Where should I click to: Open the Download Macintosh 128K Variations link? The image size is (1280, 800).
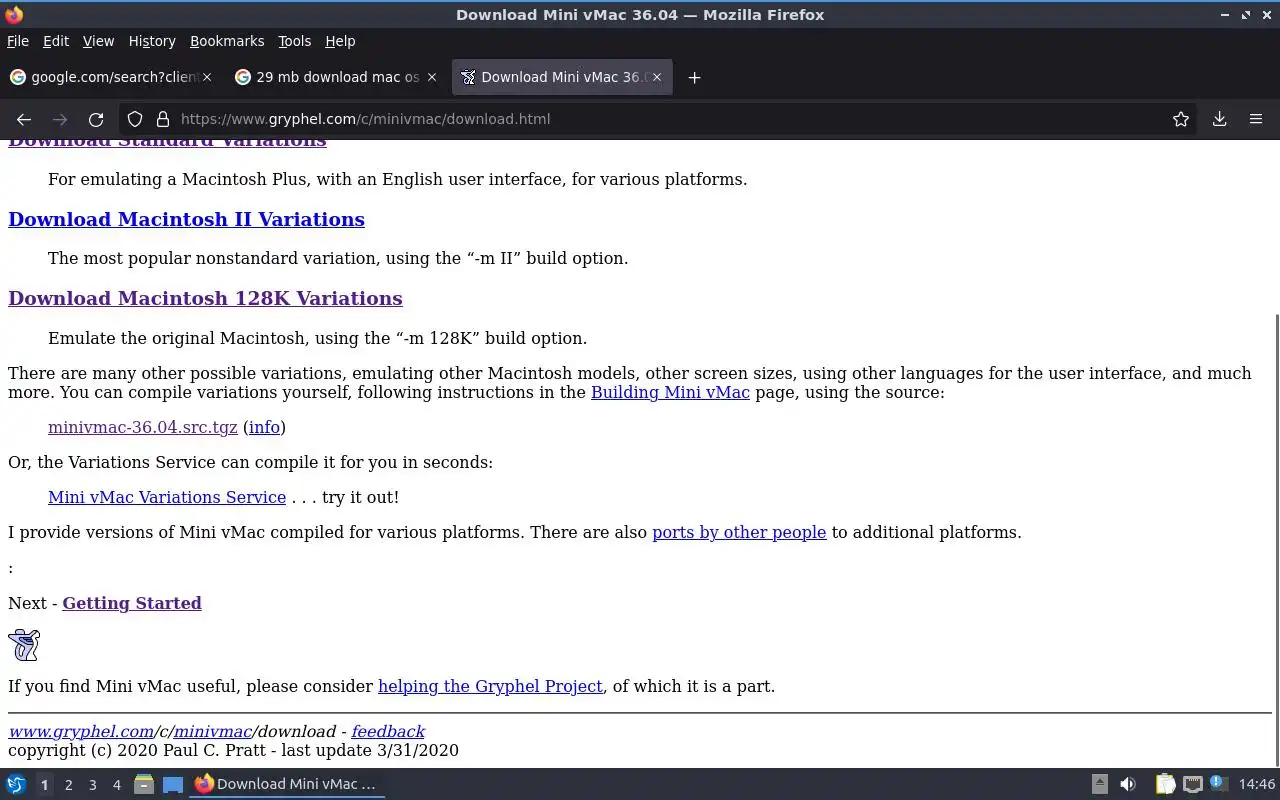[x=205, y=298]
